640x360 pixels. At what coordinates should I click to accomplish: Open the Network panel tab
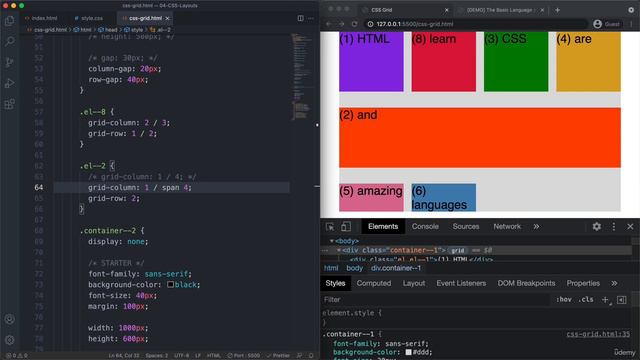[x=507, y=227]
